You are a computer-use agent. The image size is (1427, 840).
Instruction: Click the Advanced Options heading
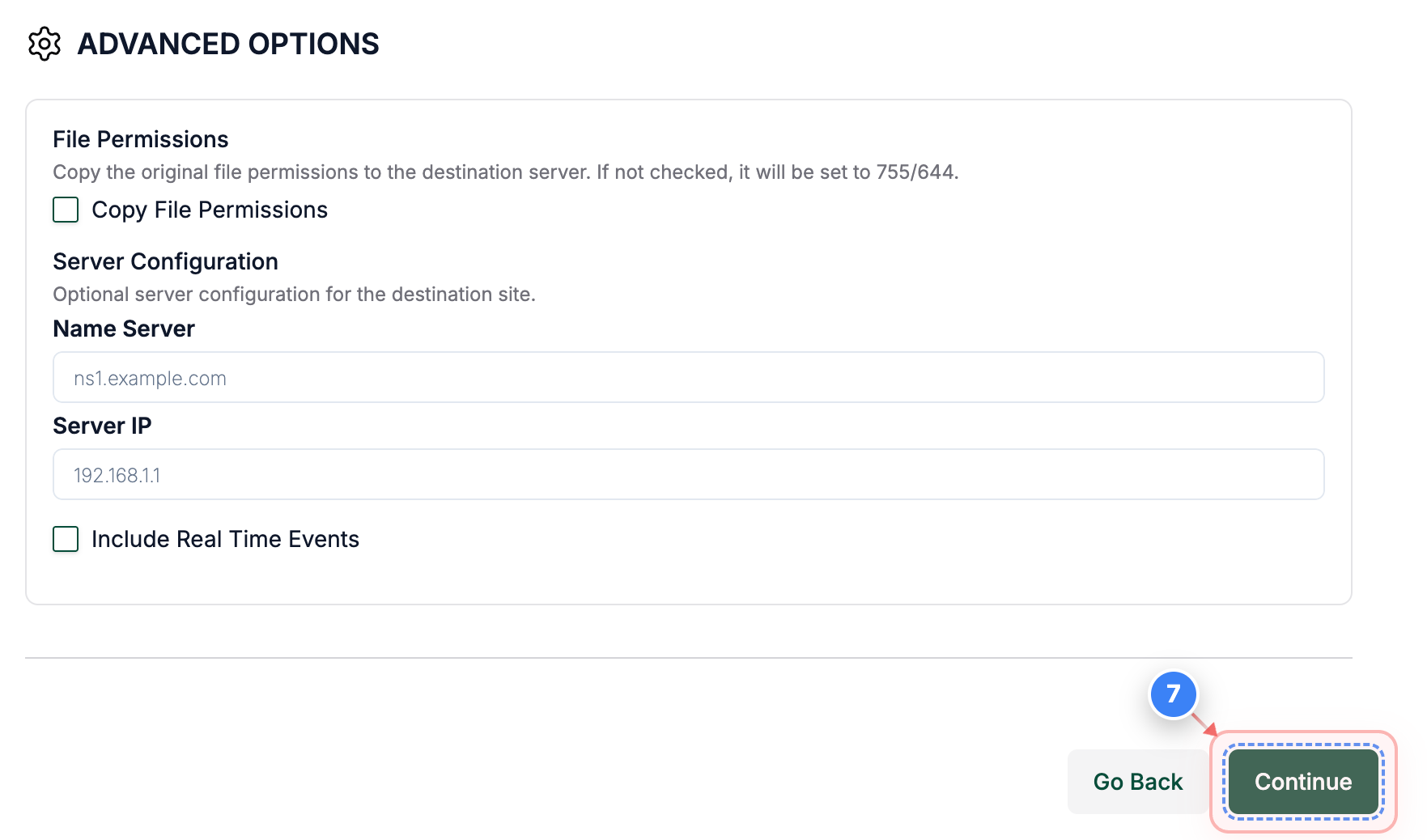click(x=229, y=44)
